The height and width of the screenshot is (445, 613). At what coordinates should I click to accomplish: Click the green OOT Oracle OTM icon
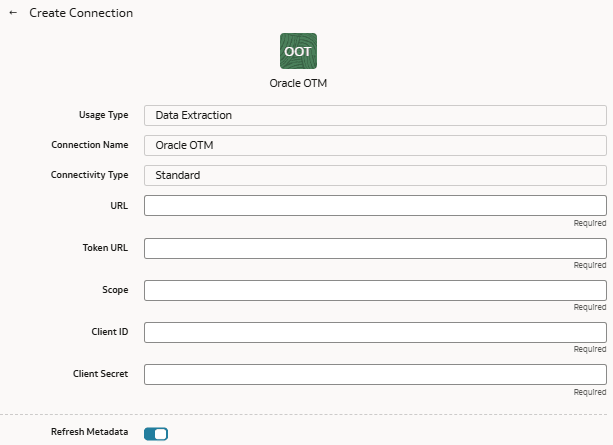point(298,51)
